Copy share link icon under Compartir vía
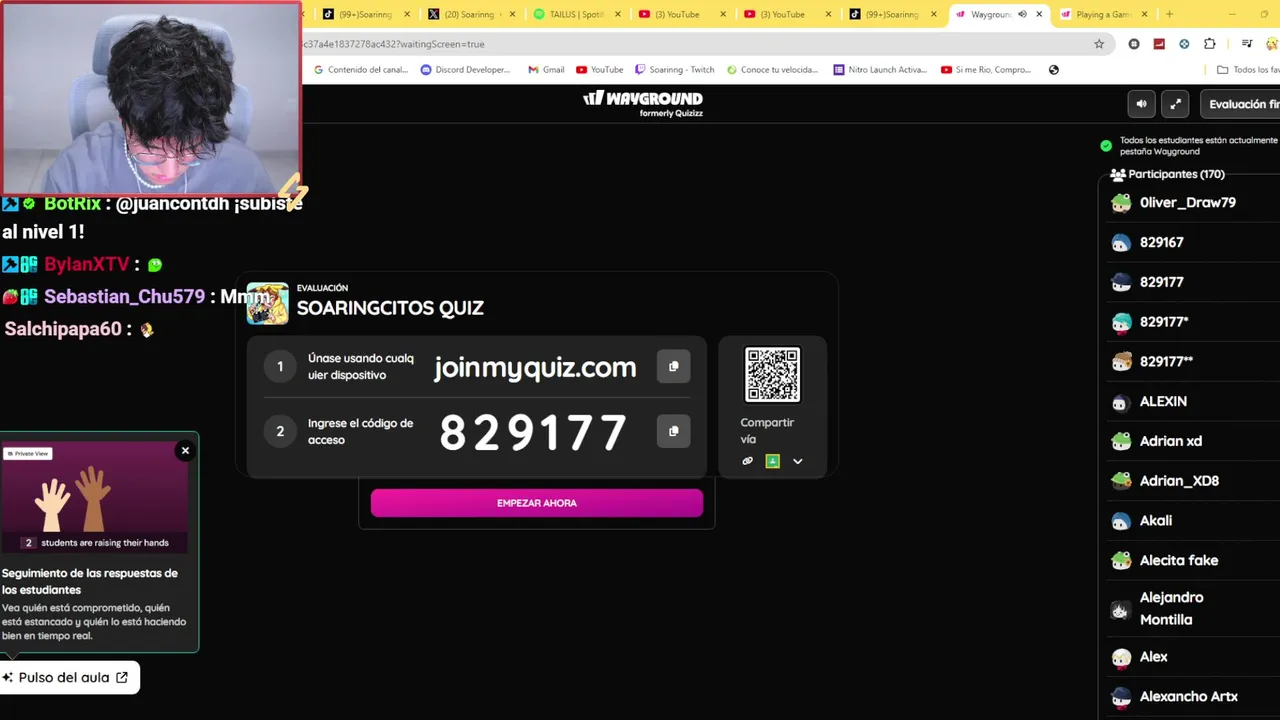 [747, 461]
